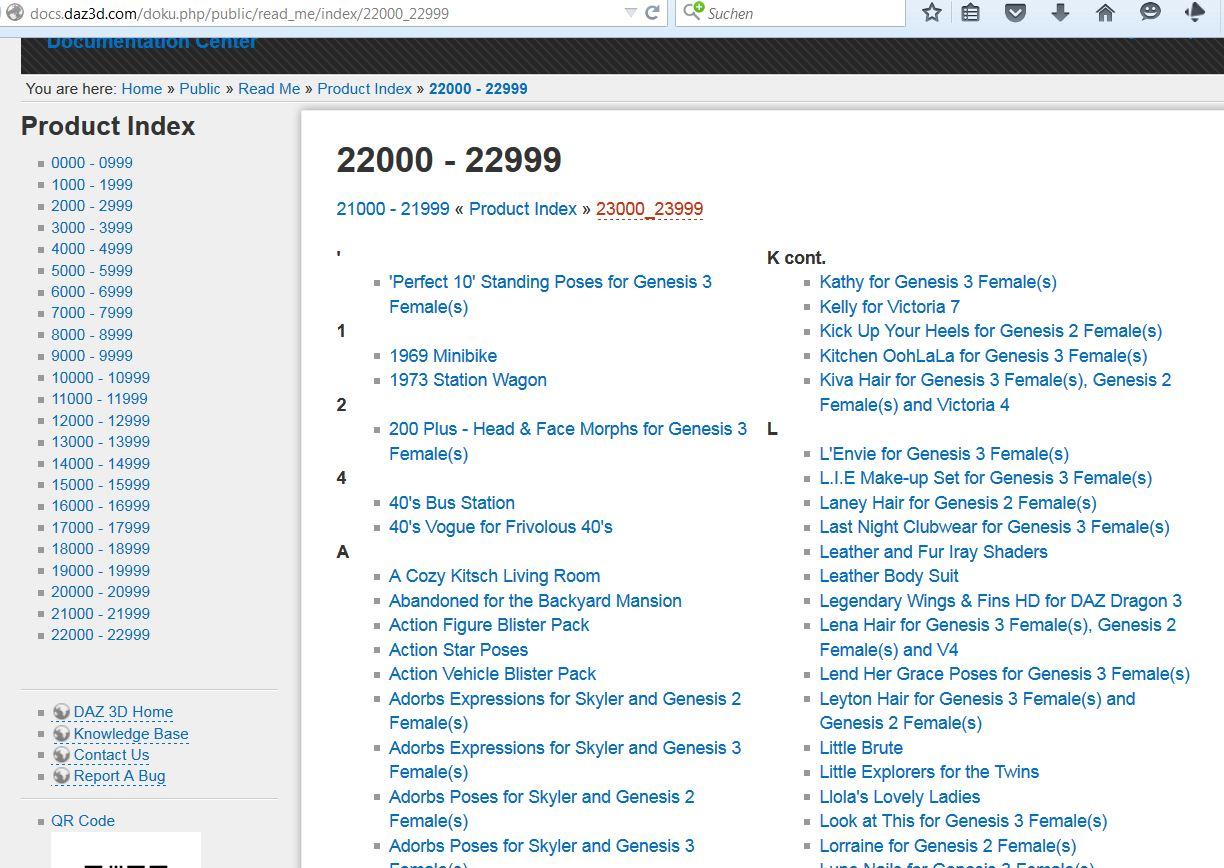Open 1969 Minibike product link

[x=443, y=356]
